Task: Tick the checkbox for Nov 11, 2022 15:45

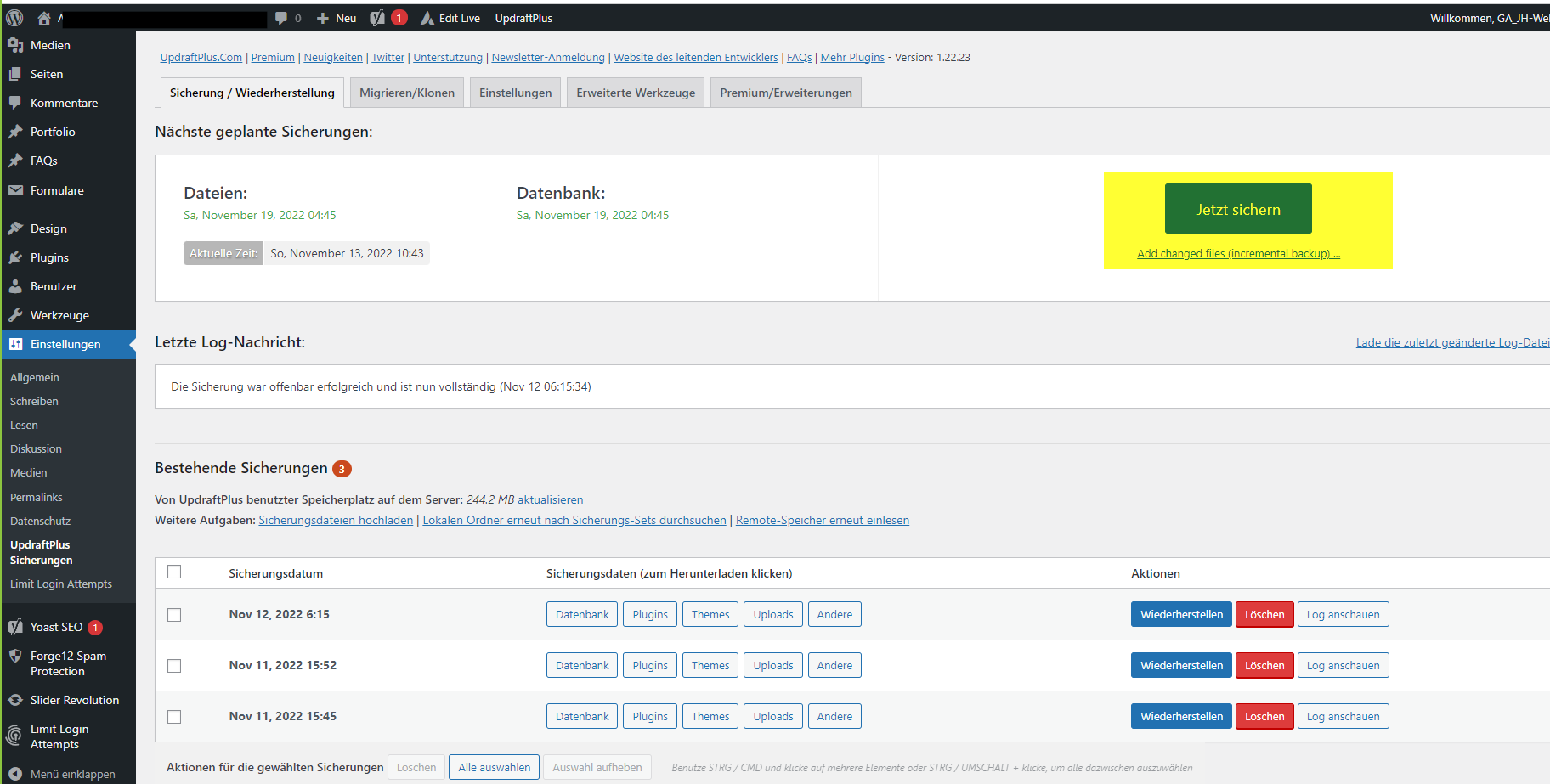Action: coord(174,717)
